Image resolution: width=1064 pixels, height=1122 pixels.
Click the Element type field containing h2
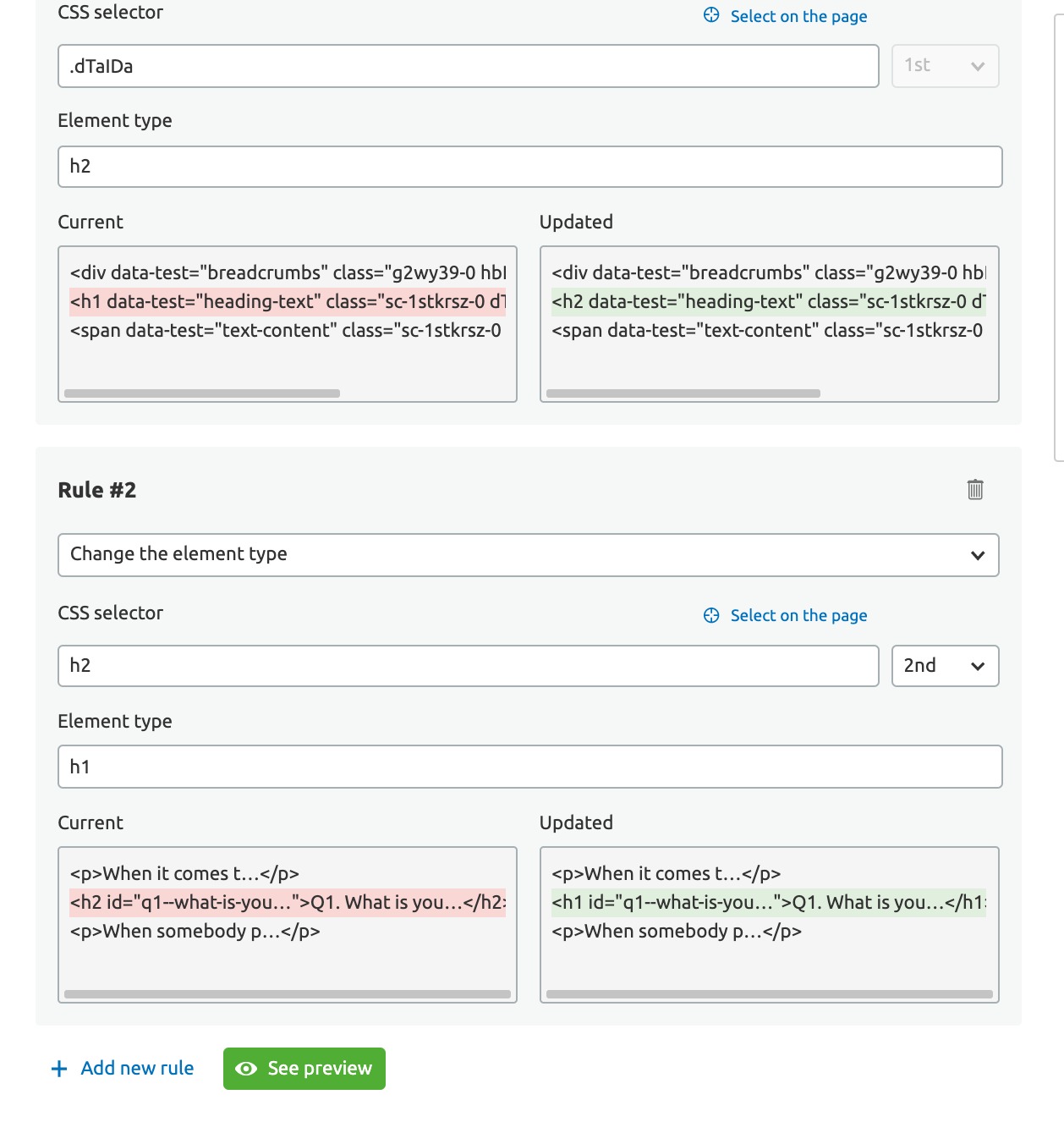(529, 167)
